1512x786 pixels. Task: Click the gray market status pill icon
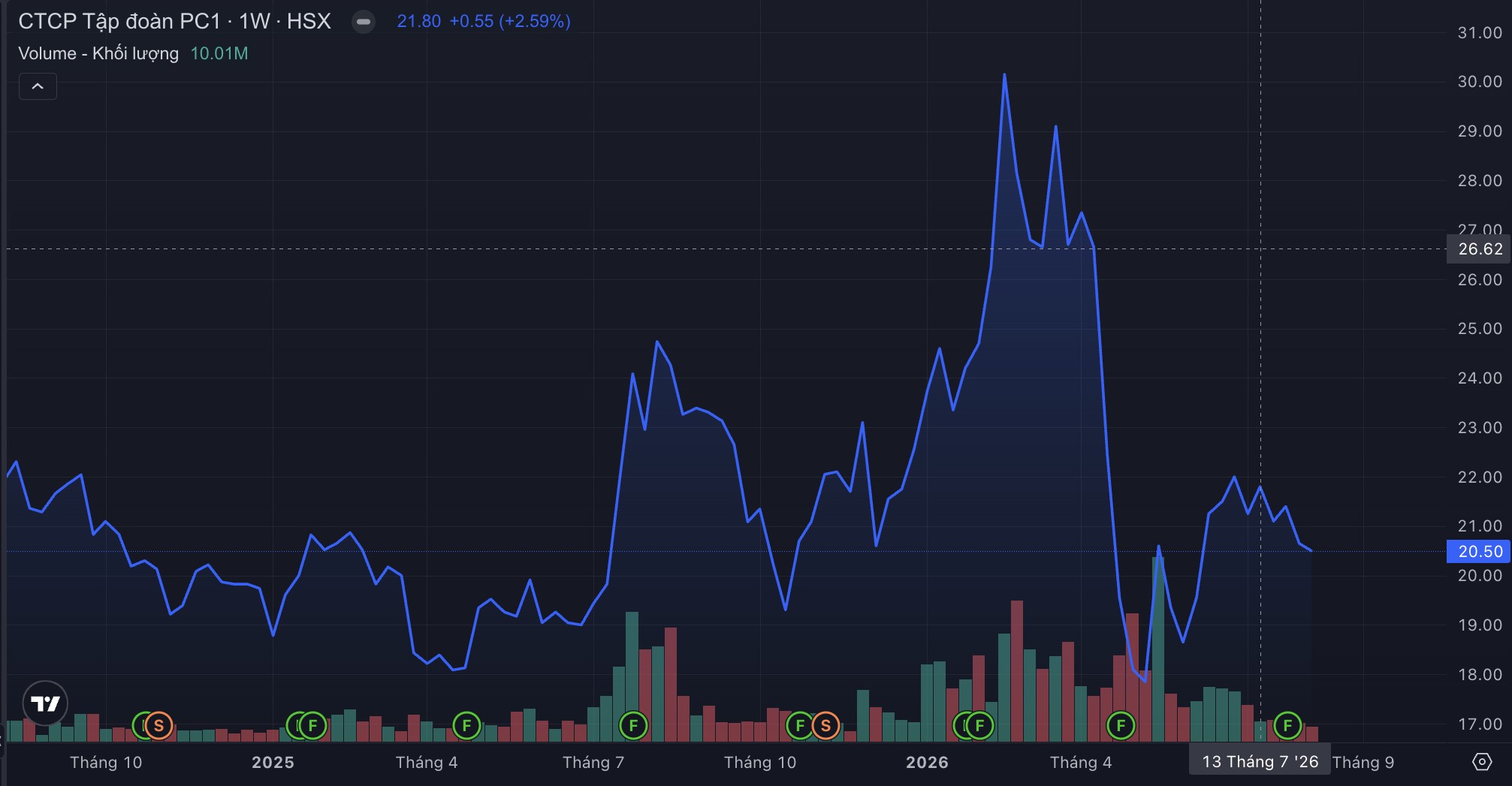click(364, 22)
